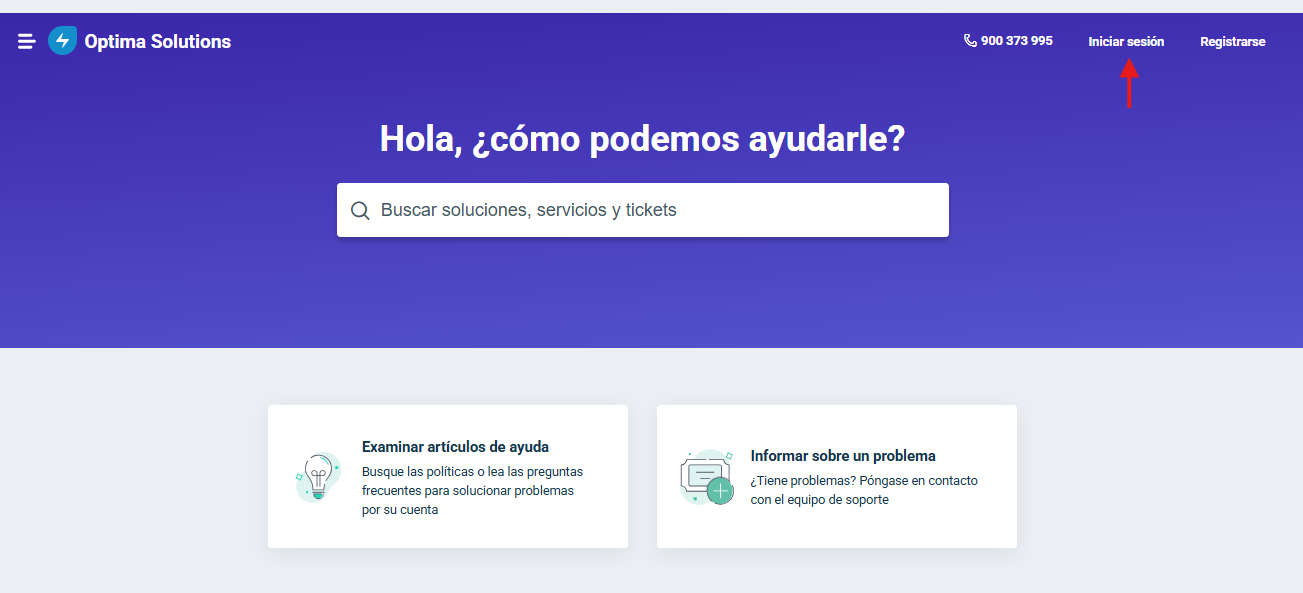Click the magnifying glass search icon
The image size is (1303, 593).
pos(360,211)
